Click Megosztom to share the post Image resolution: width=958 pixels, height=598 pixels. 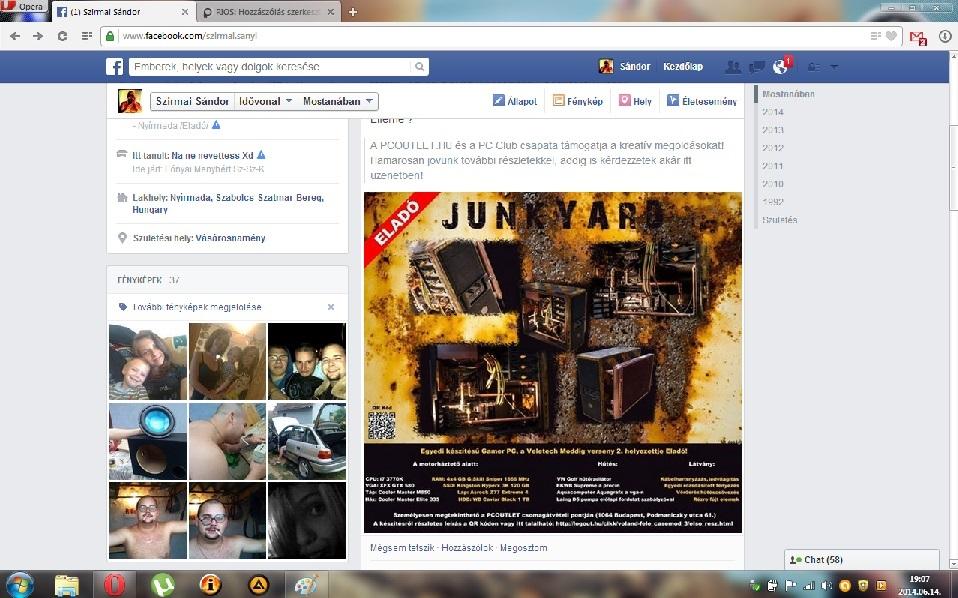tap(523, 548)
